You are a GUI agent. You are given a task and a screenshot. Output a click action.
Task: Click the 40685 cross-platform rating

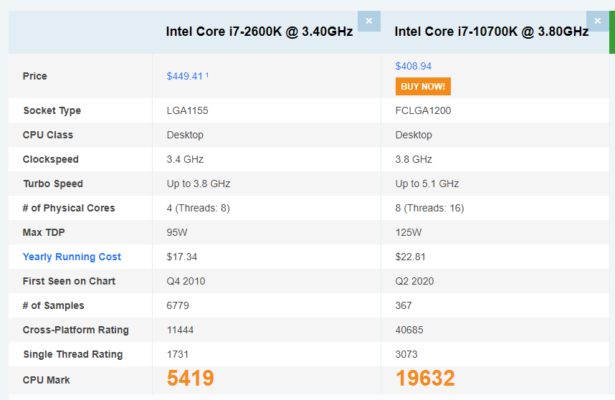click(409, 330)
